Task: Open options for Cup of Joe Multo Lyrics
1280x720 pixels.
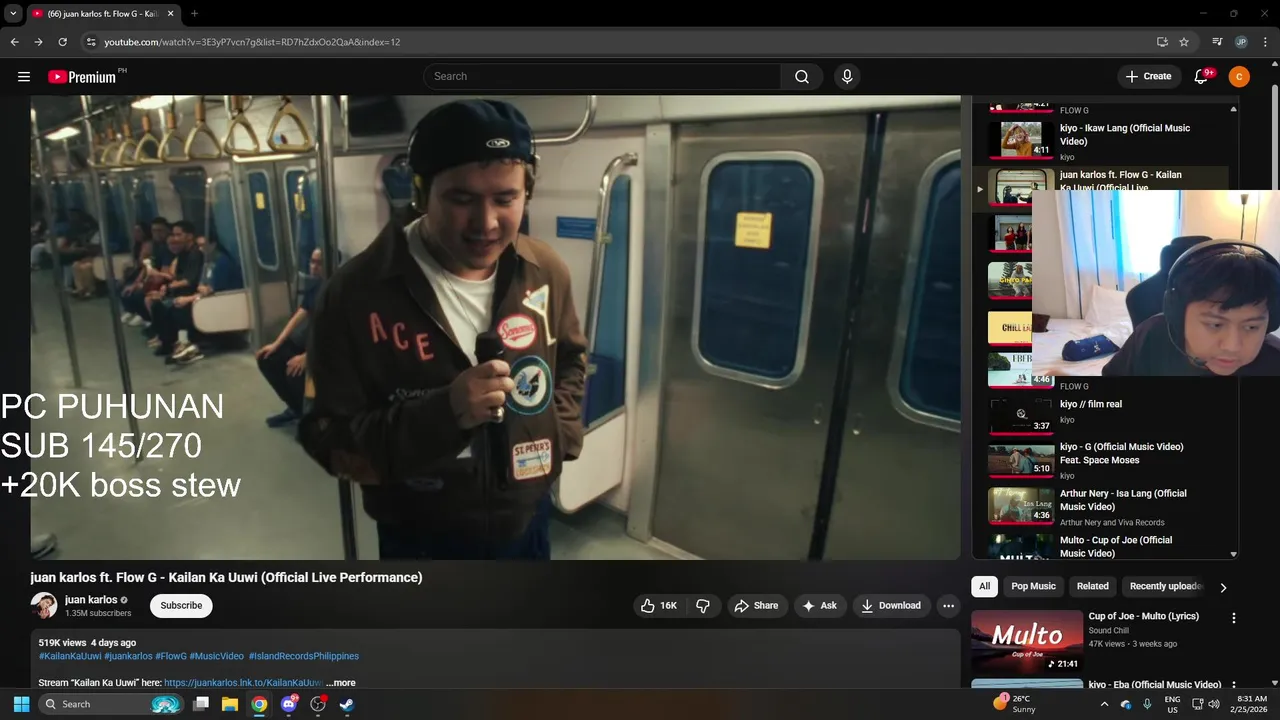Action: click(1234, 618)
